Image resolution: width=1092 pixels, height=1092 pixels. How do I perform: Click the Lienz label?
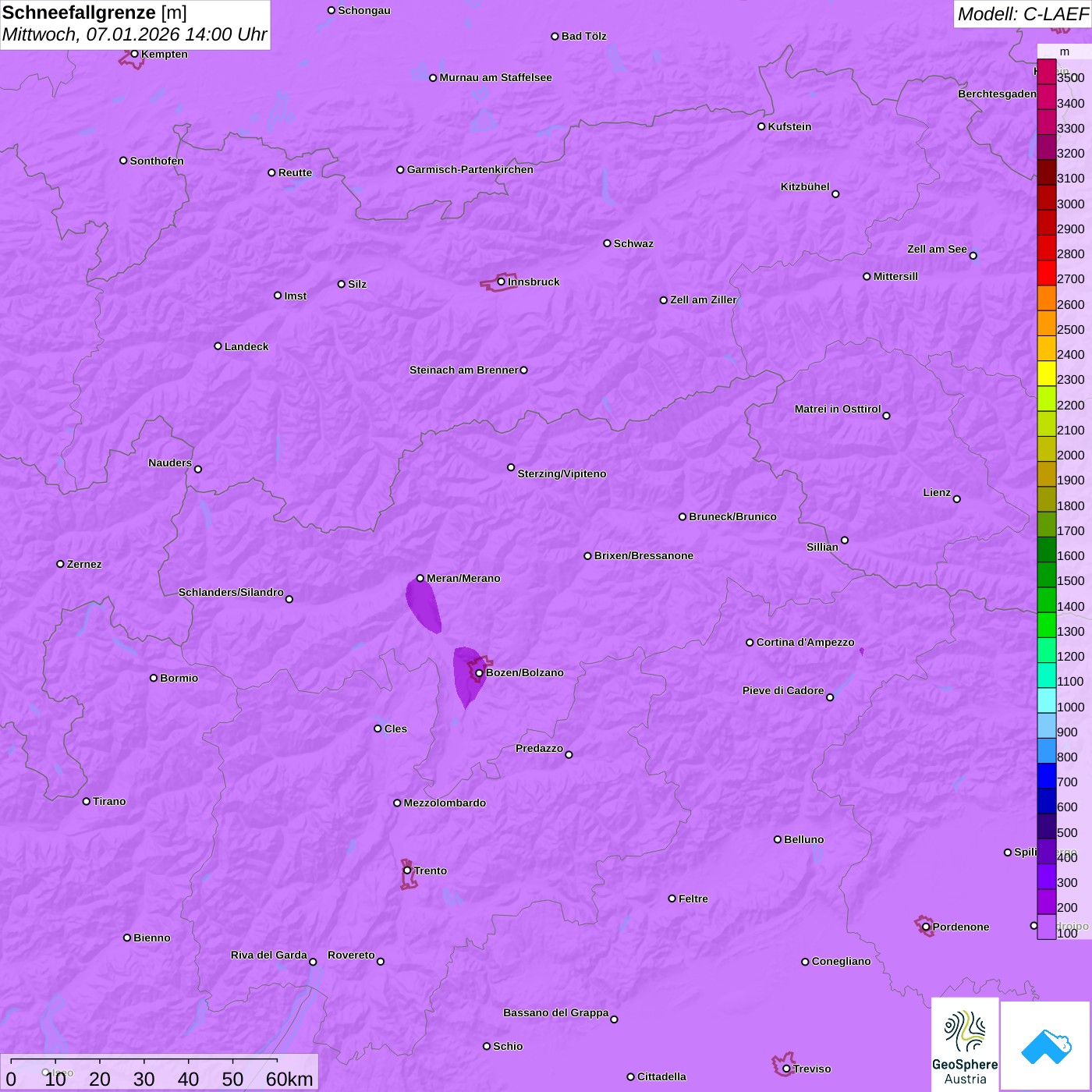coord(937,492)
